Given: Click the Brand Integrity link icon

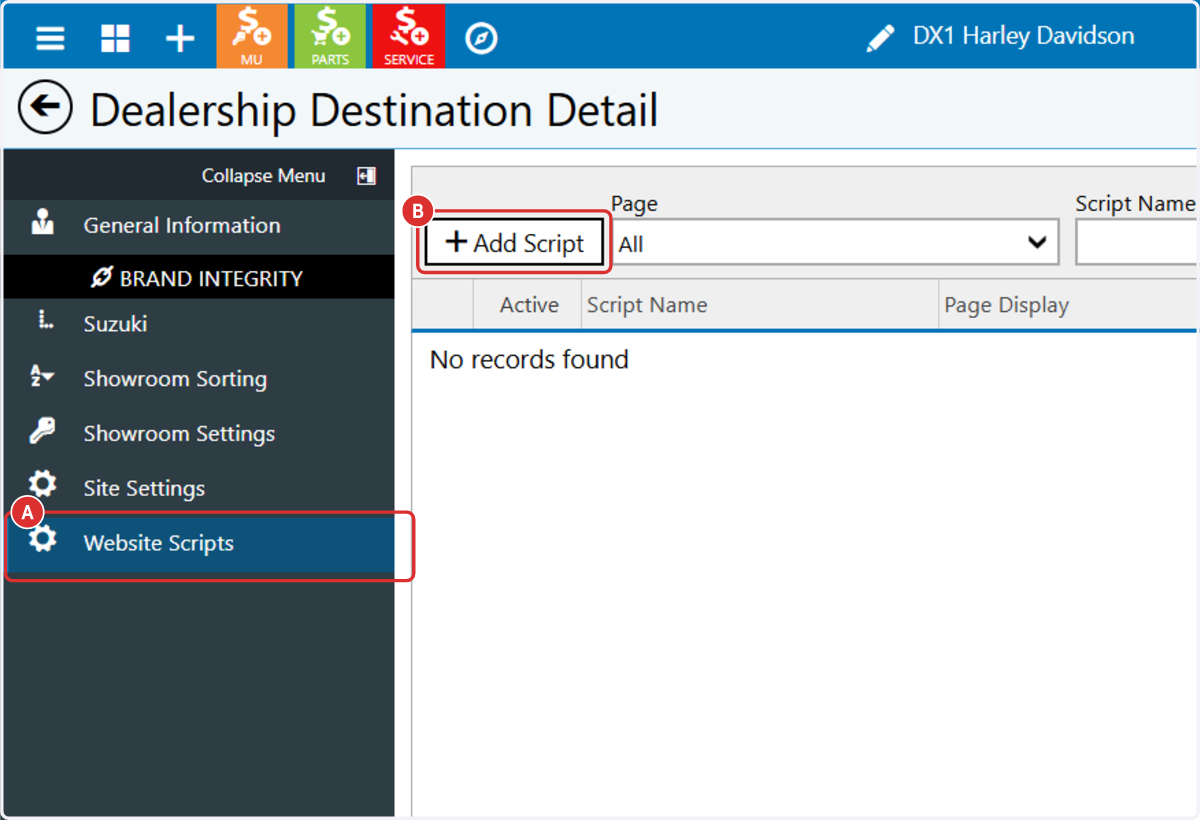Looking at the screenshot, I should (102, 278).
